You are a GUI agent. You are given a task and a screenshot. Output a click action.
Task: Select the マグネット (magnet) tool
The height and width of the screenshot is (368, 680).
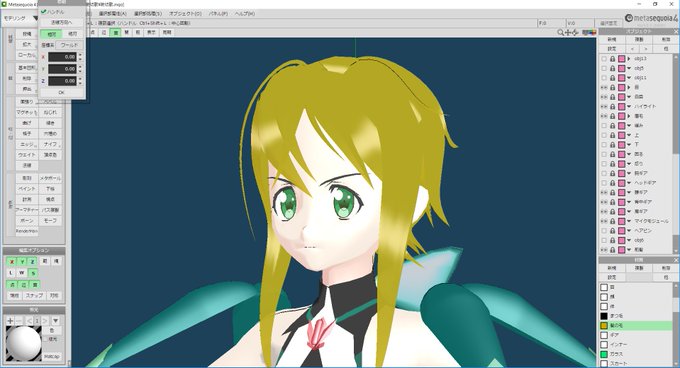[27, 112]
